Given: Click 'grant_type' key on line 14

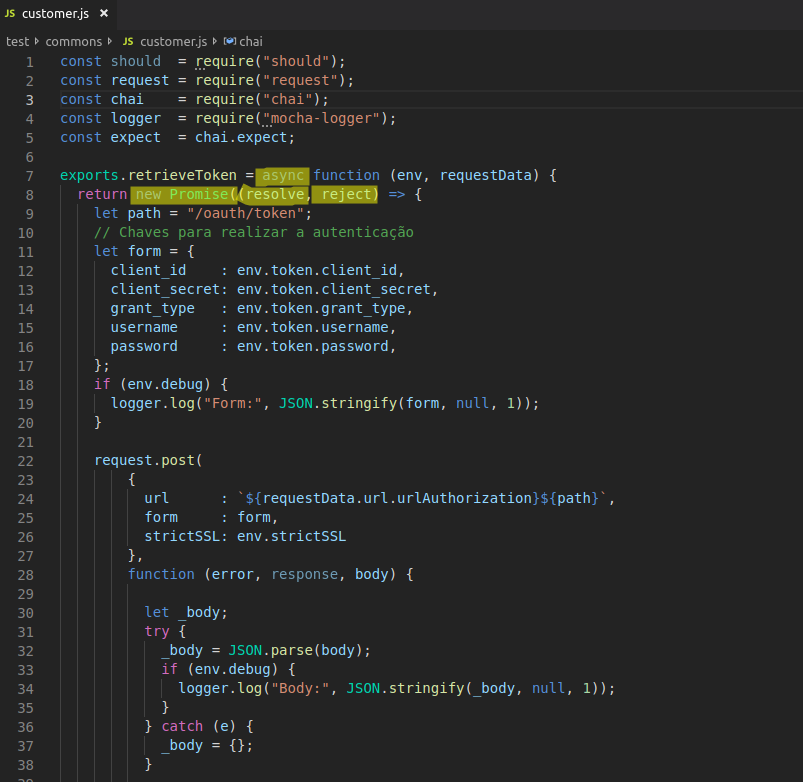Looking at the screenshot, I should click(x=153, y=309).
